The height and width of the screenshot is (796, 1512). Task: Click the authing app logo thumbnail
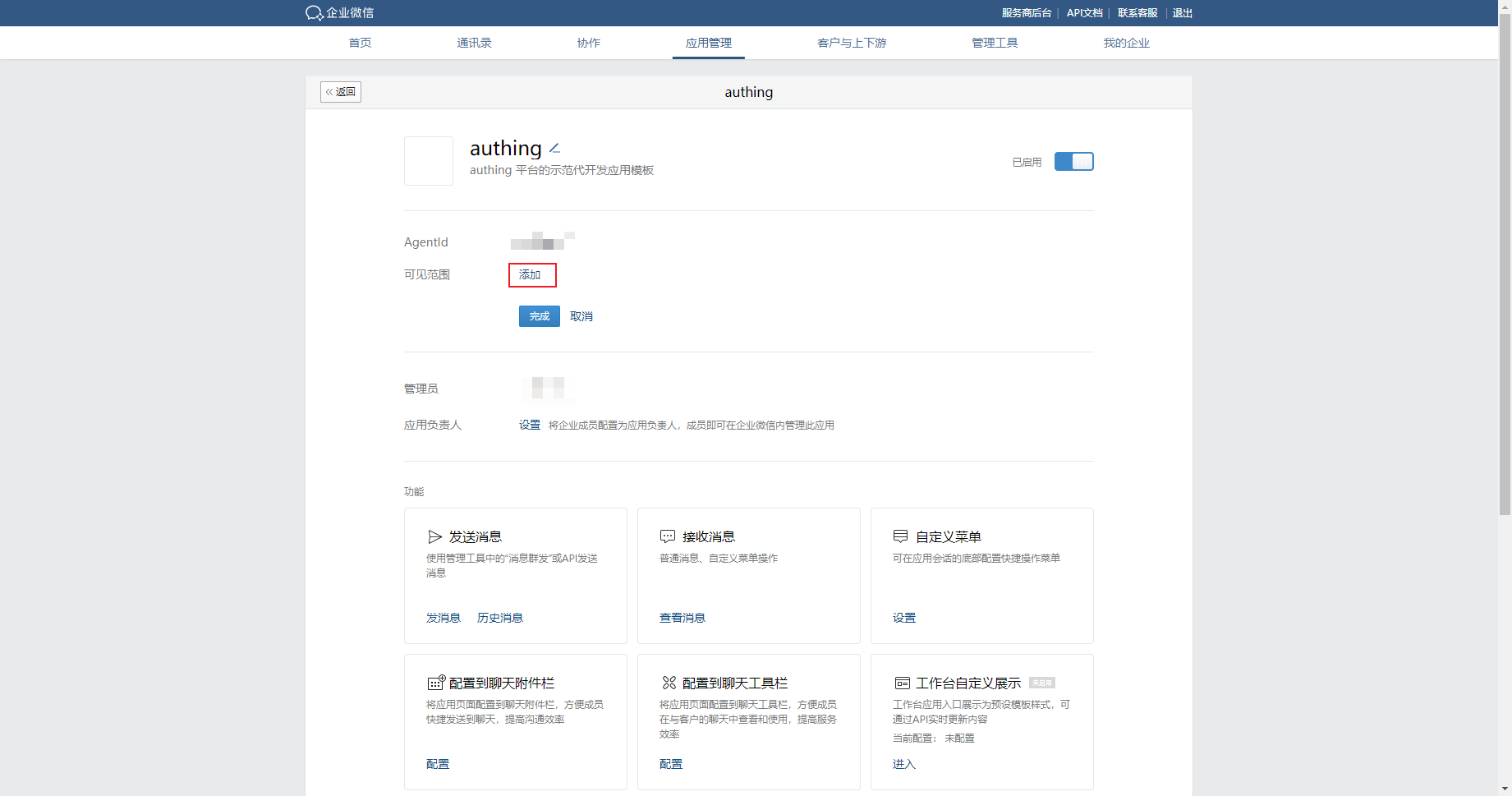[429, 161]
